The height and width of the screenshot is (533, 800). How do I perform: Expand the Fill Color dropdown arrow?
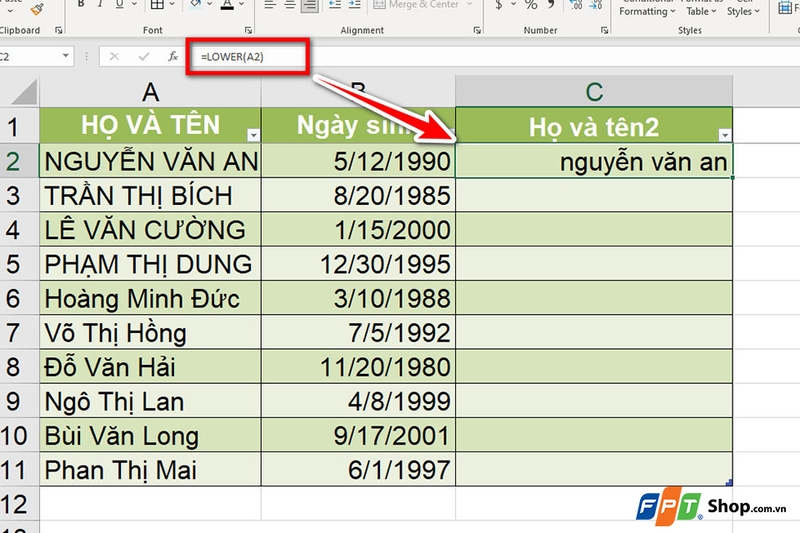pyautogui.click(x=211, y=4)
